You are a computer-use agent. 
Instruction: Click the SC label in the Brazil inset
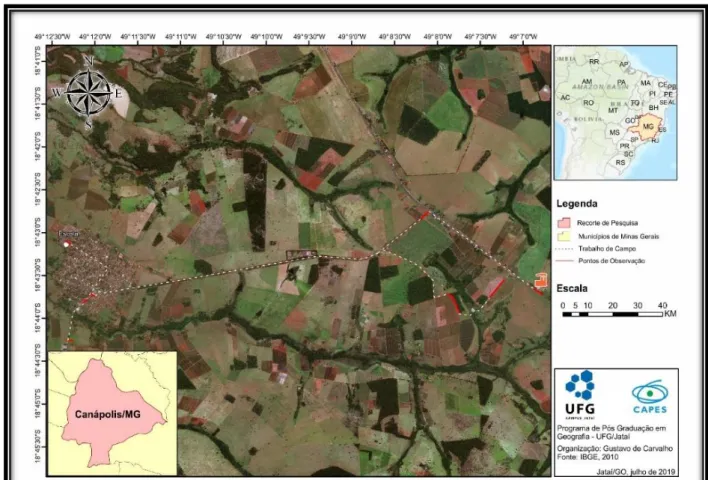628,154
